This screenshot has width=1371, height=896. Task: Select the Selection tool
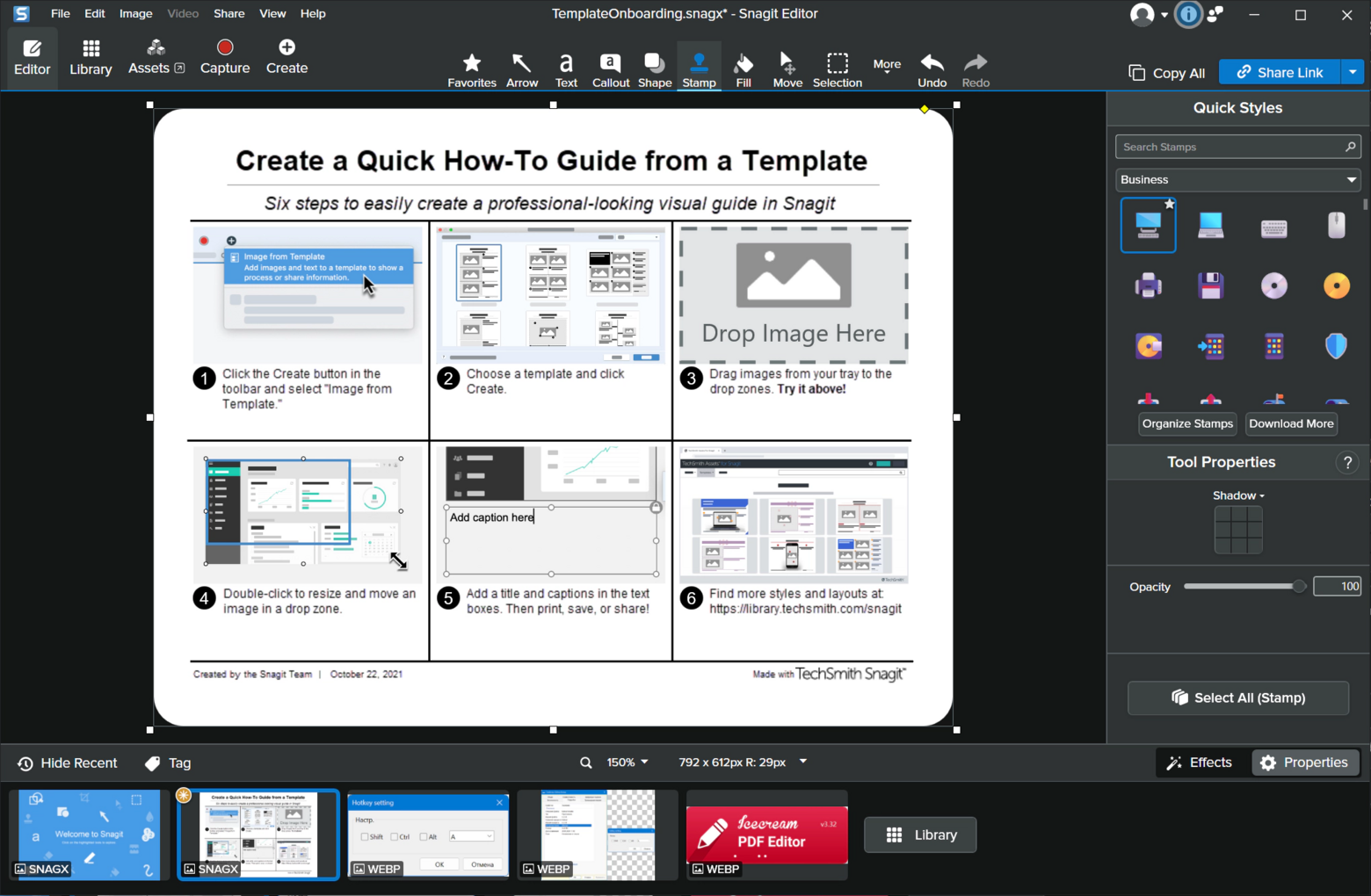point(838,70)
